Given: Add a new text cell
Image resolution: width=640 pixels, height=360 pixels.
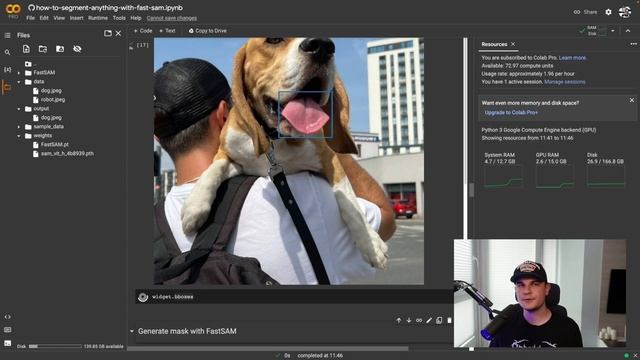Looking at the screenshot, I should [167, 31].
